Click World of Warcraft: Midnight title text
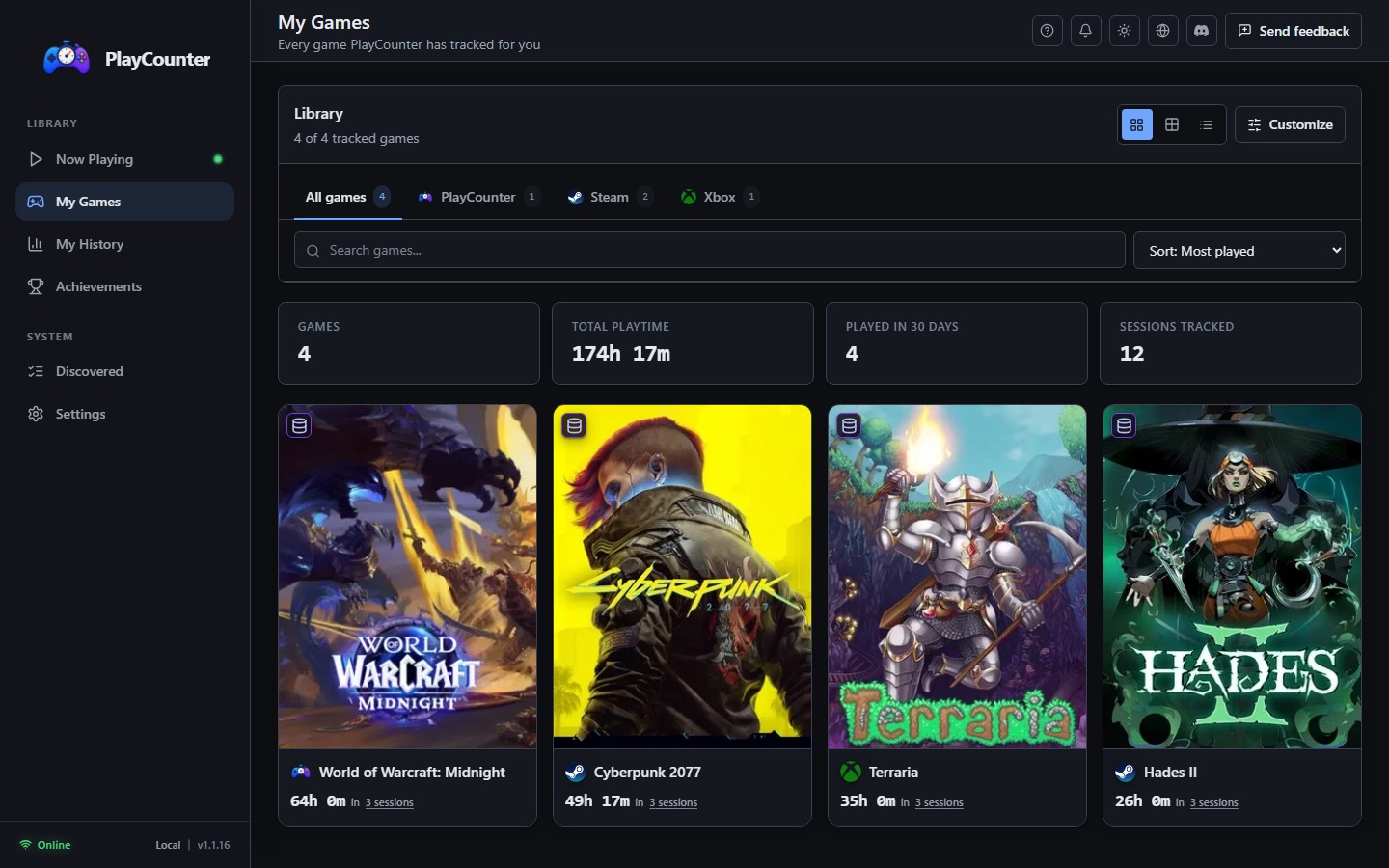1389x868 pixels. tap(412, 773)
